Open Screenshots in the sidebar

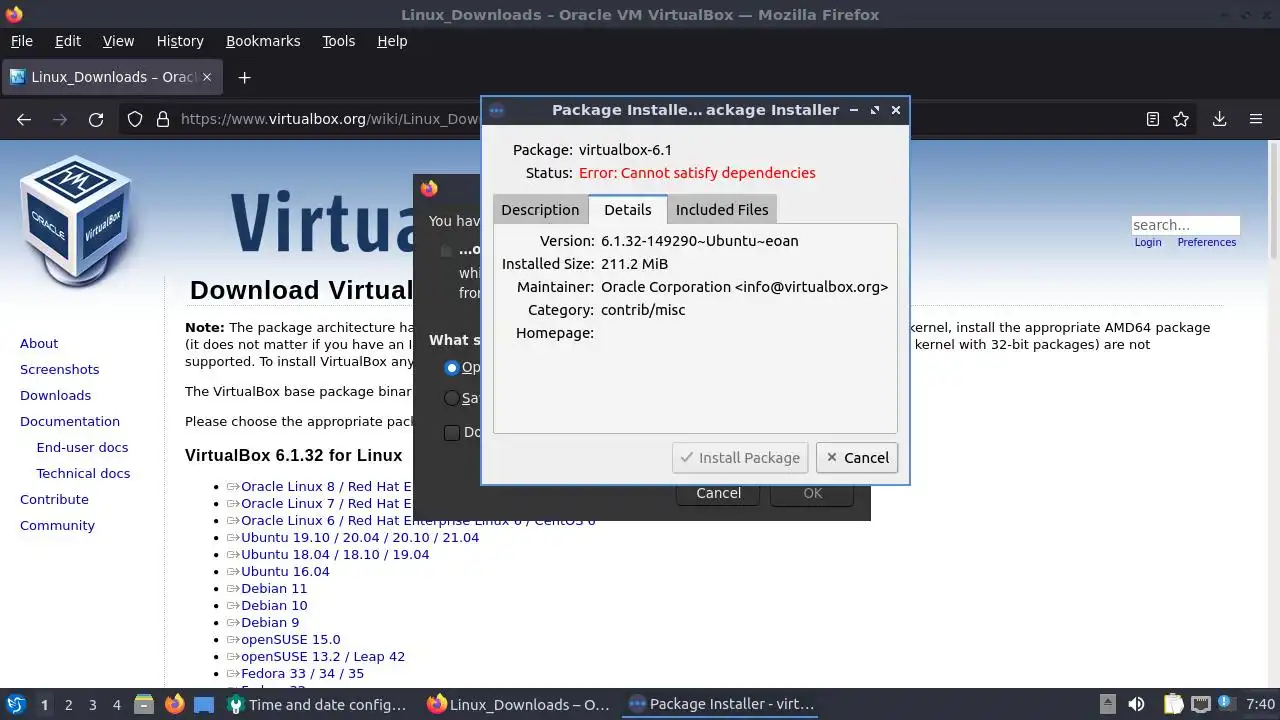59,369
